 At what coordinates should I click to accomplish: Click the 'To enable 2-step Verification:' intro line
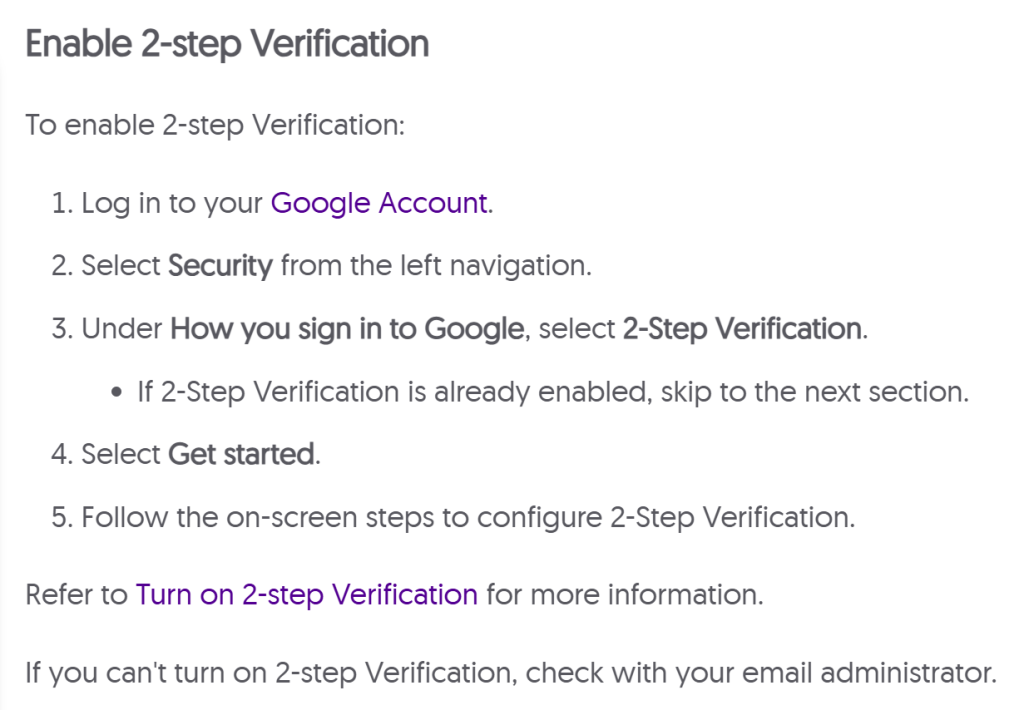point(215,126)
